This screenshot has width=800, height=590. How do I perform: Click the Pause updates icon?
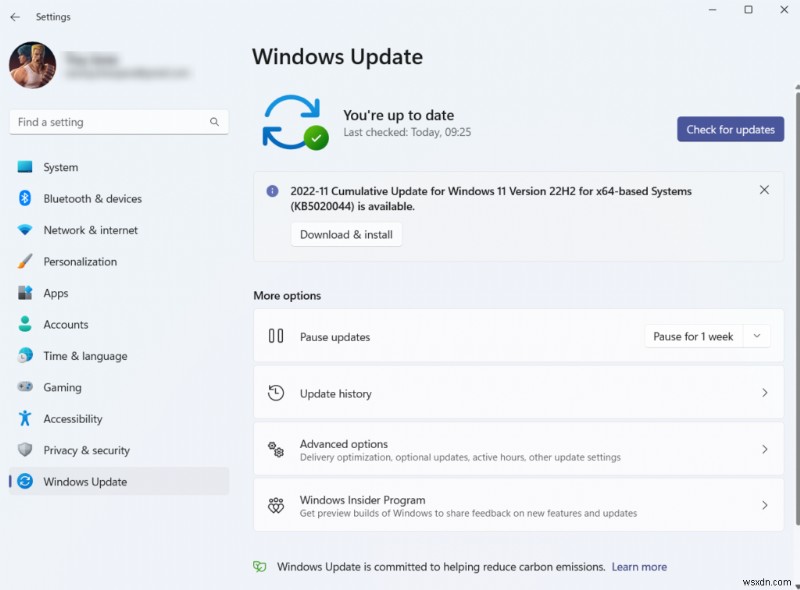276,337
